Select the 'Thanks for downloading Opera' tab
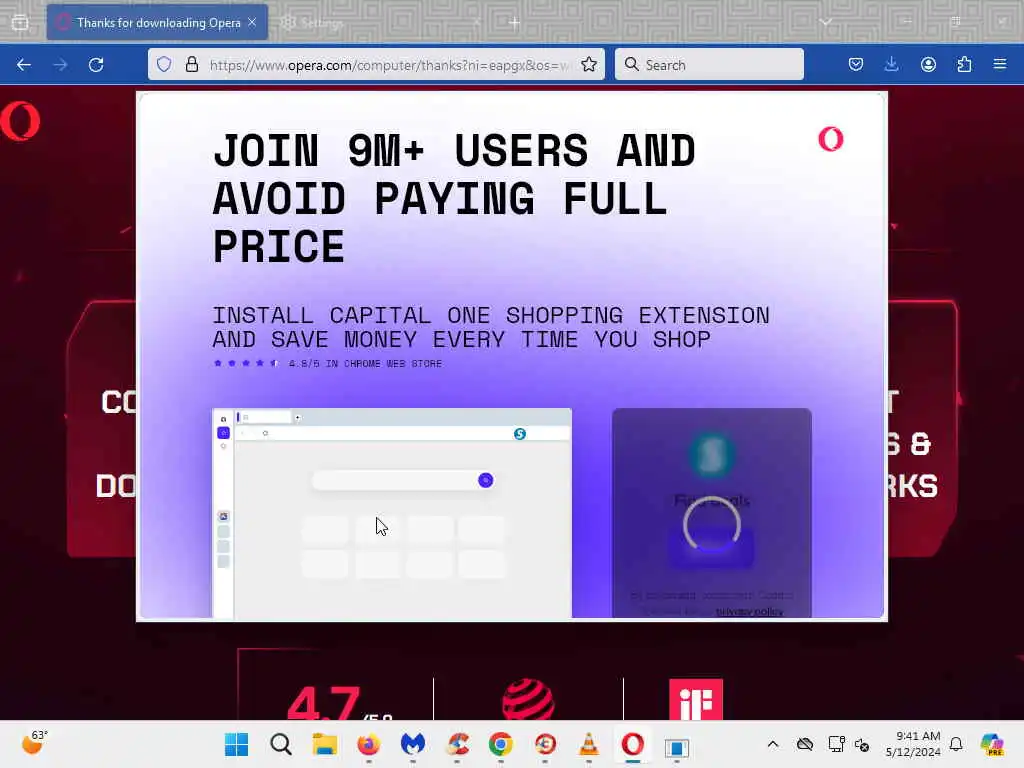1024x768 pixels. [157, 22]
